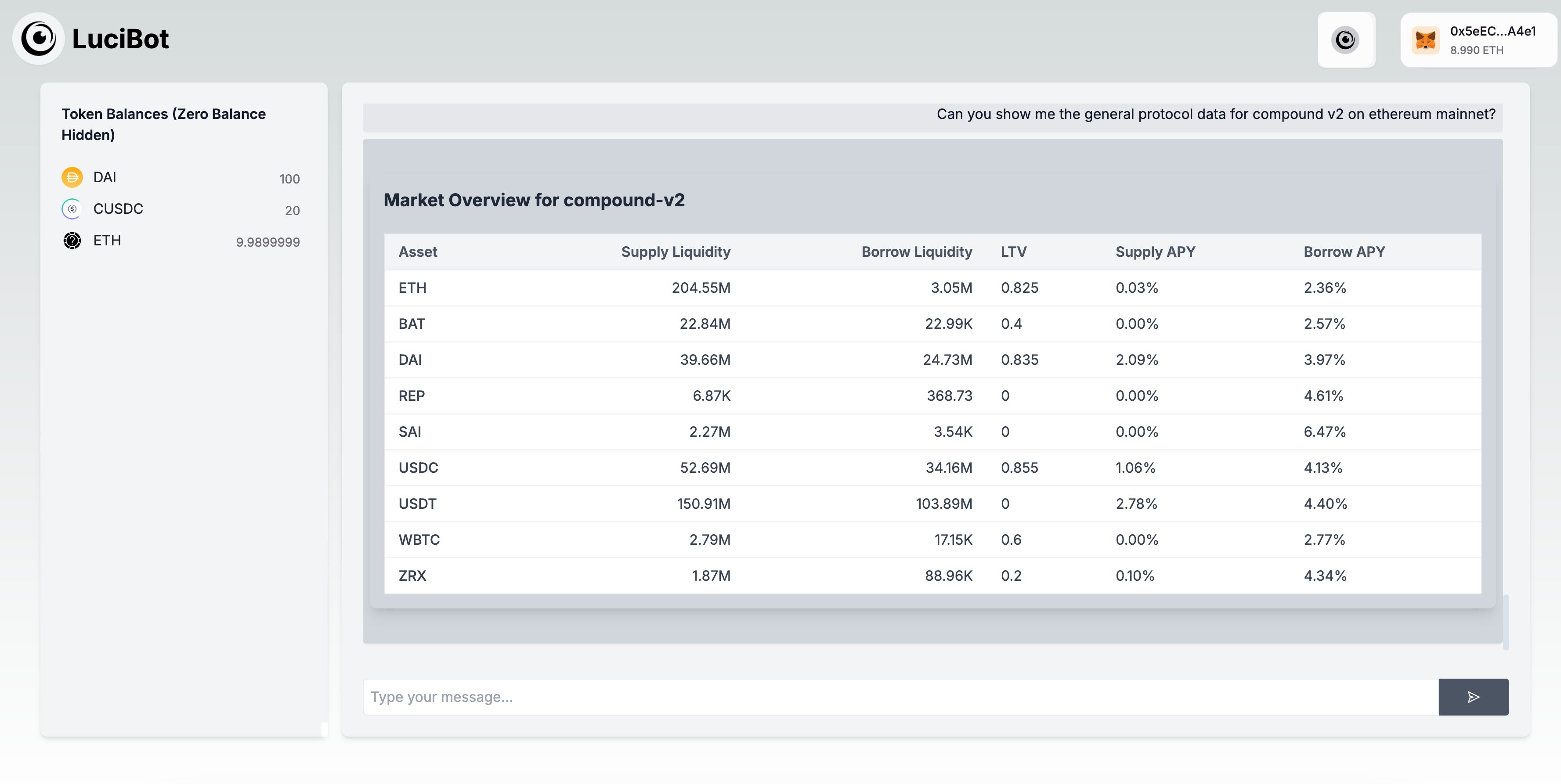Click the DAI token icon
The image size is (1561, 784).
pos(72,177)
